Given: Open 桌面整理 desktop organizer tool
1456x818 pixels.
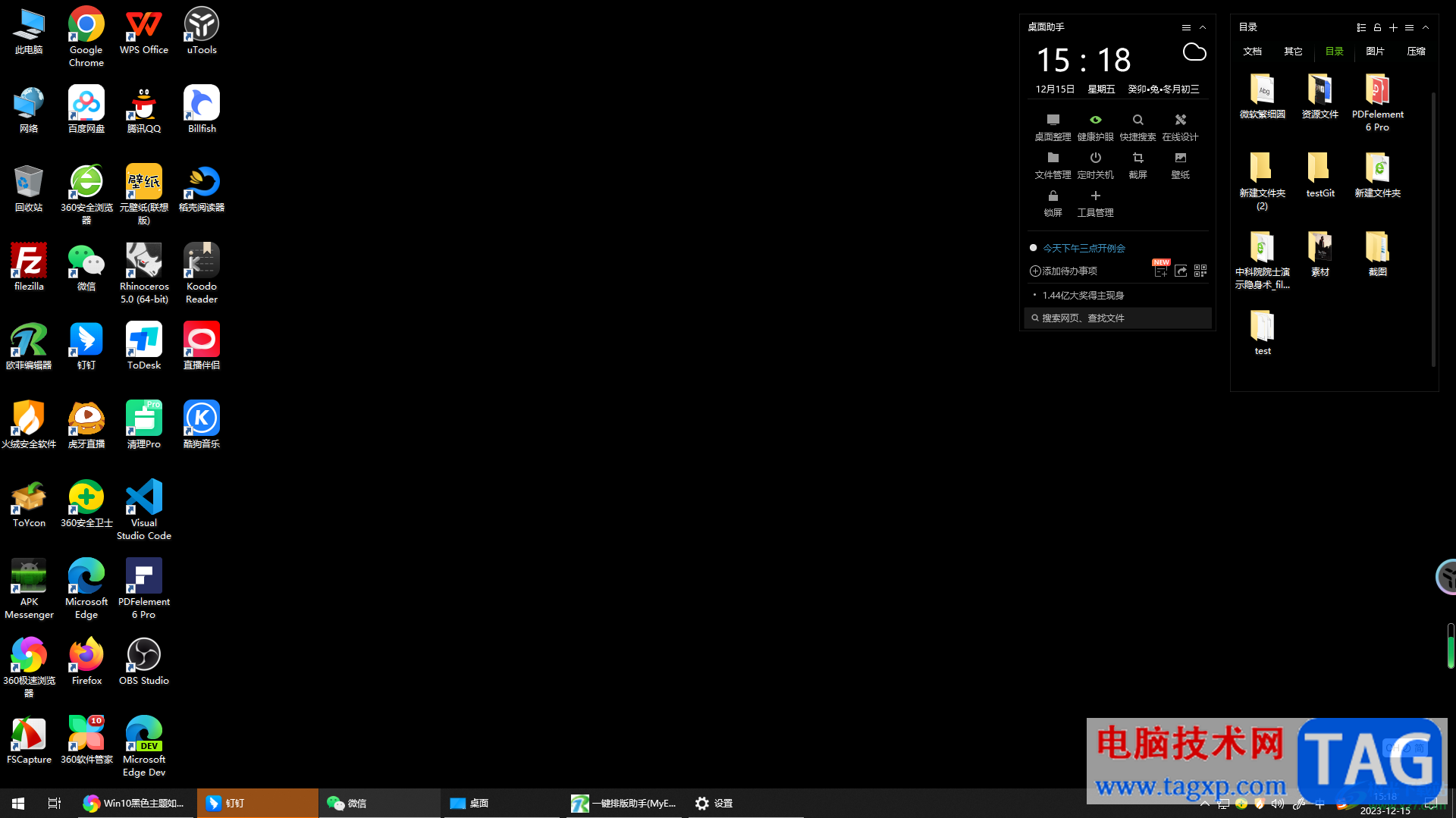Looking at the screenshot, I should pyautogui.click(x=1053, y=127).
